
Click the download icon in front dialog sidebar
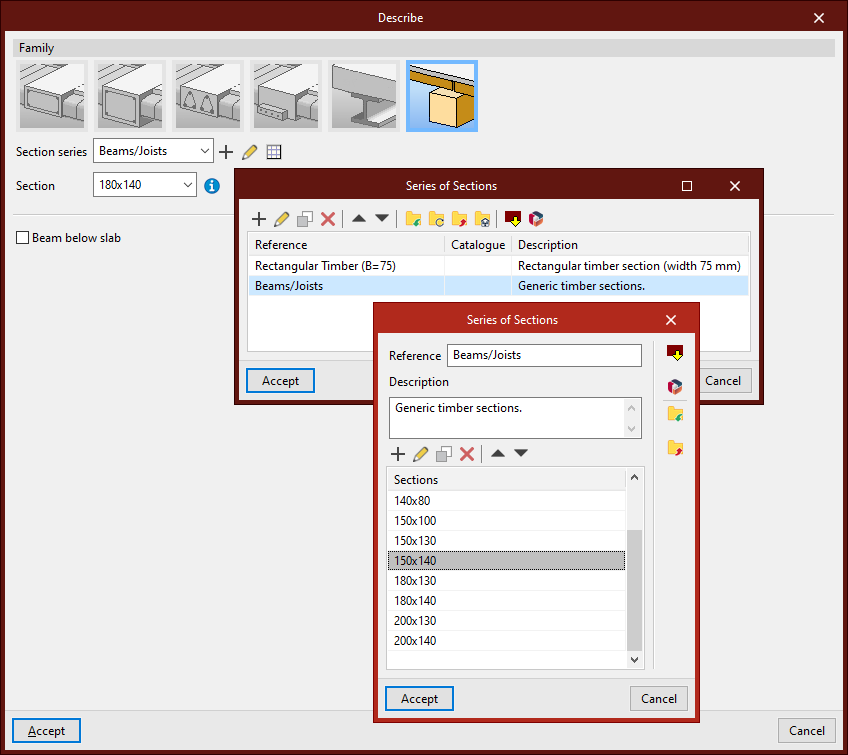(x=675, y=353)
